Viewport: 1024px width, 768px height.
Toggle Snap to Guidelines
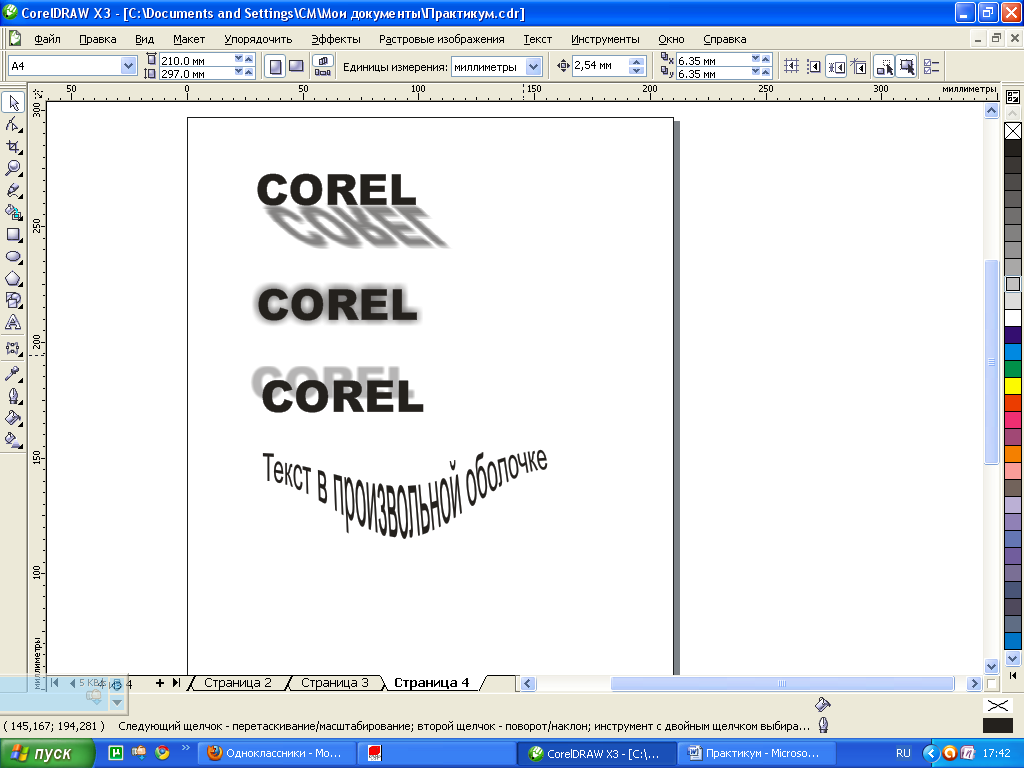click(814, 66)
